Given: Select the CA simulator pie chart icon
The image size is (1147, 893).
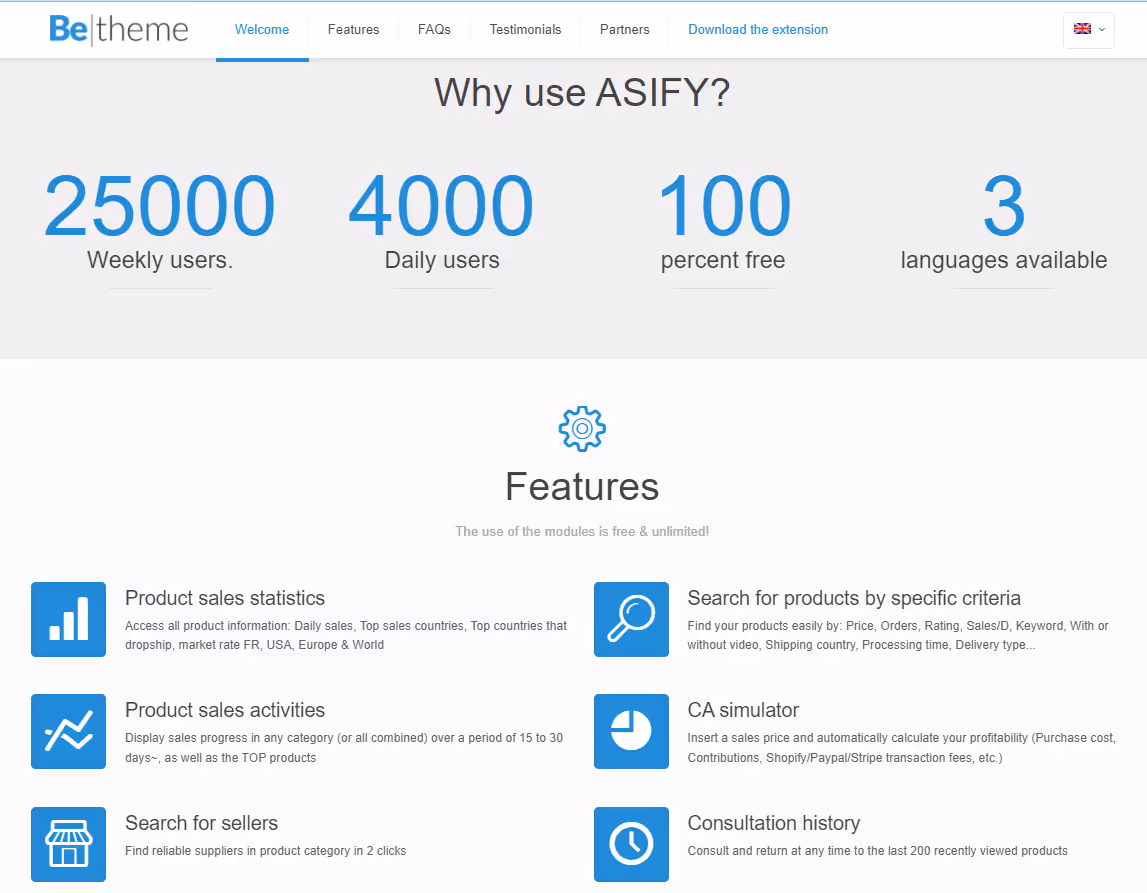Looking at the screenshot, I should click(631, 731).
